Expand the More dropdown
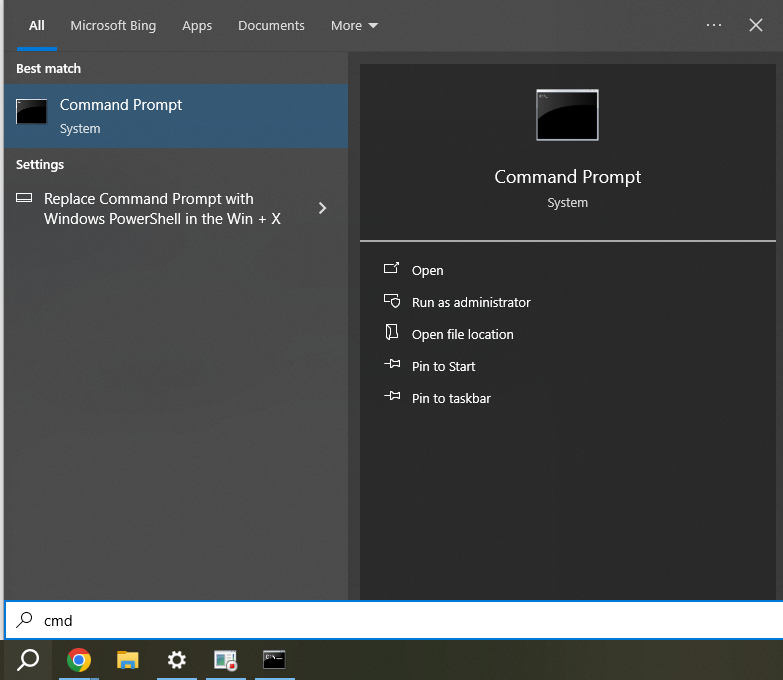Screen dimensions: 783x680 tap(354, 25)
